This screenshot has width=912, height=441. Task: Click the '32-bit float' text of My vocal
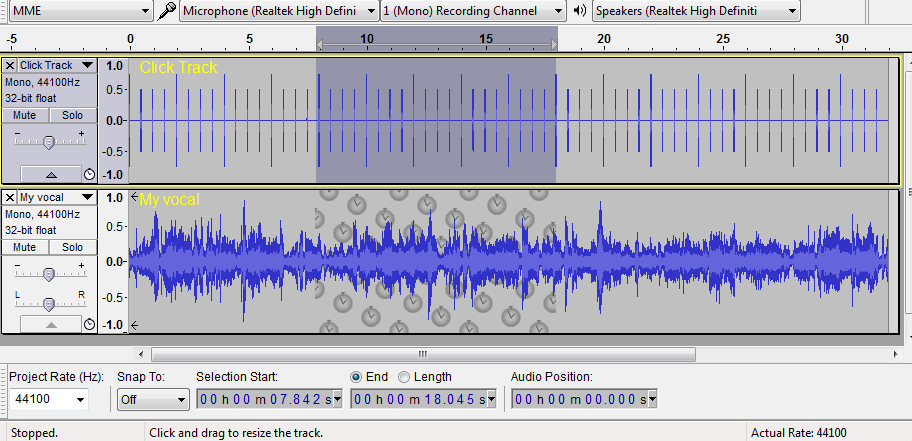click(x=31, y=230)
